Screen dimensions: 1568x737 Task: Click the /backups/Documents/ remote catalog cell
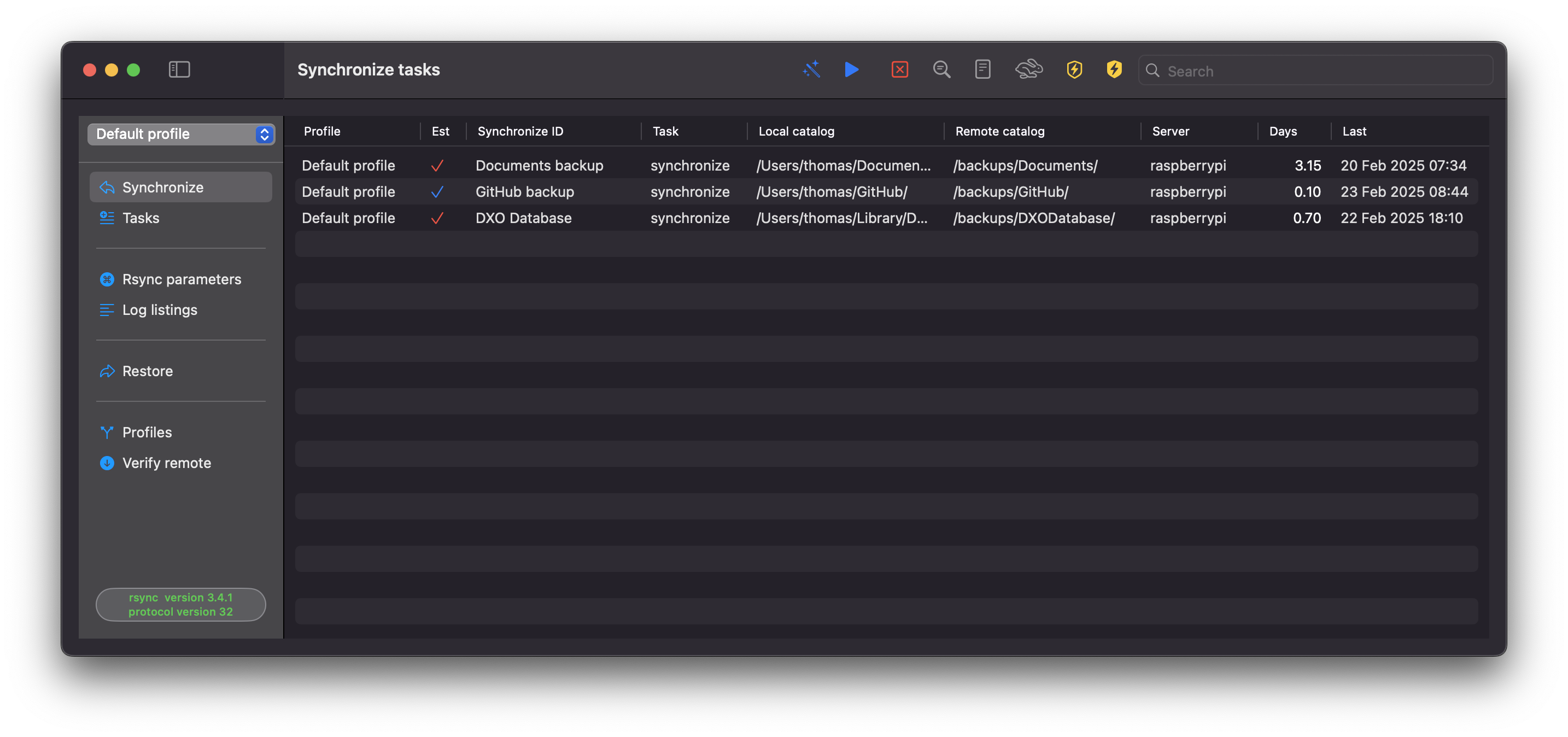point(1025,166)
